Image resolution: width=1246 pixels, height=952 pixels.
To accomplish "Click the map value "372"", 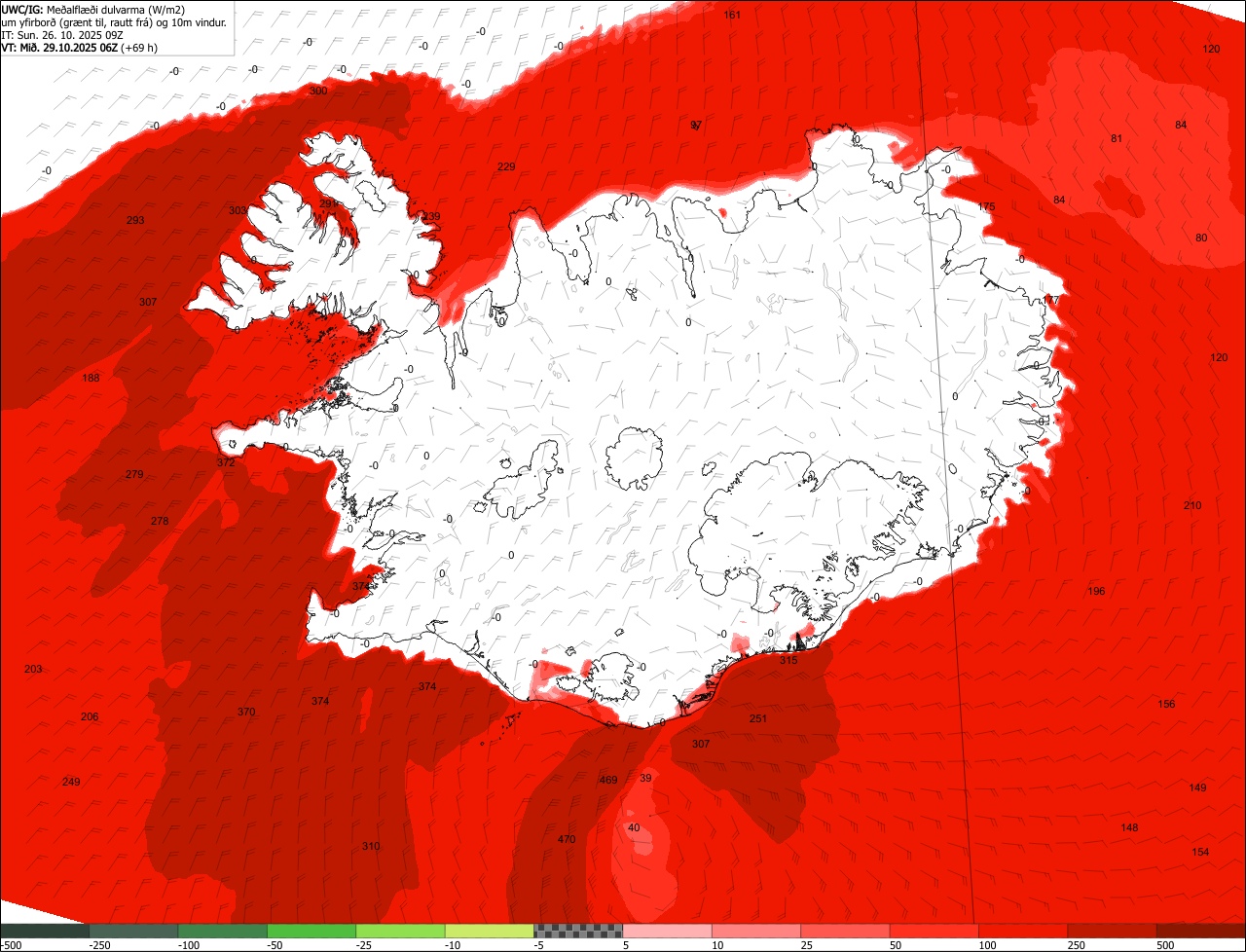I will [x=226, y=462].
